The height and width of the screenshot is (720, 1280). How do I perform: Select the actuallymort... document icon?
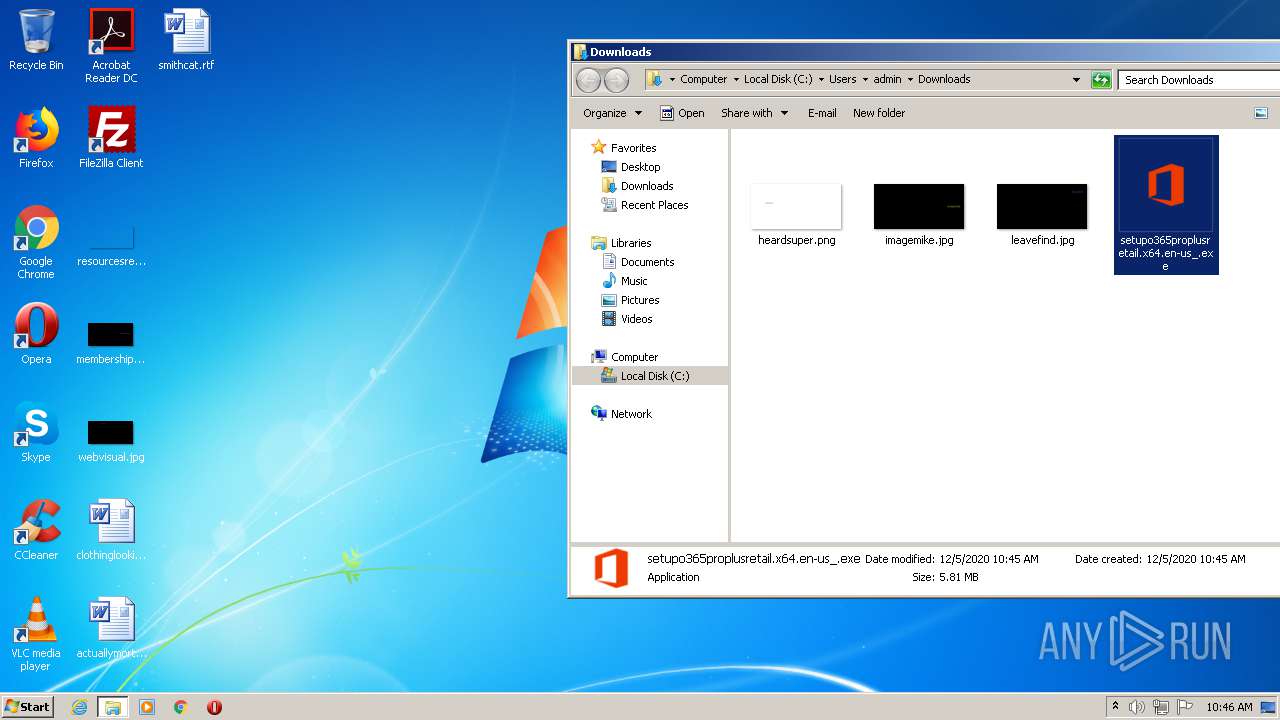[111, 628]
